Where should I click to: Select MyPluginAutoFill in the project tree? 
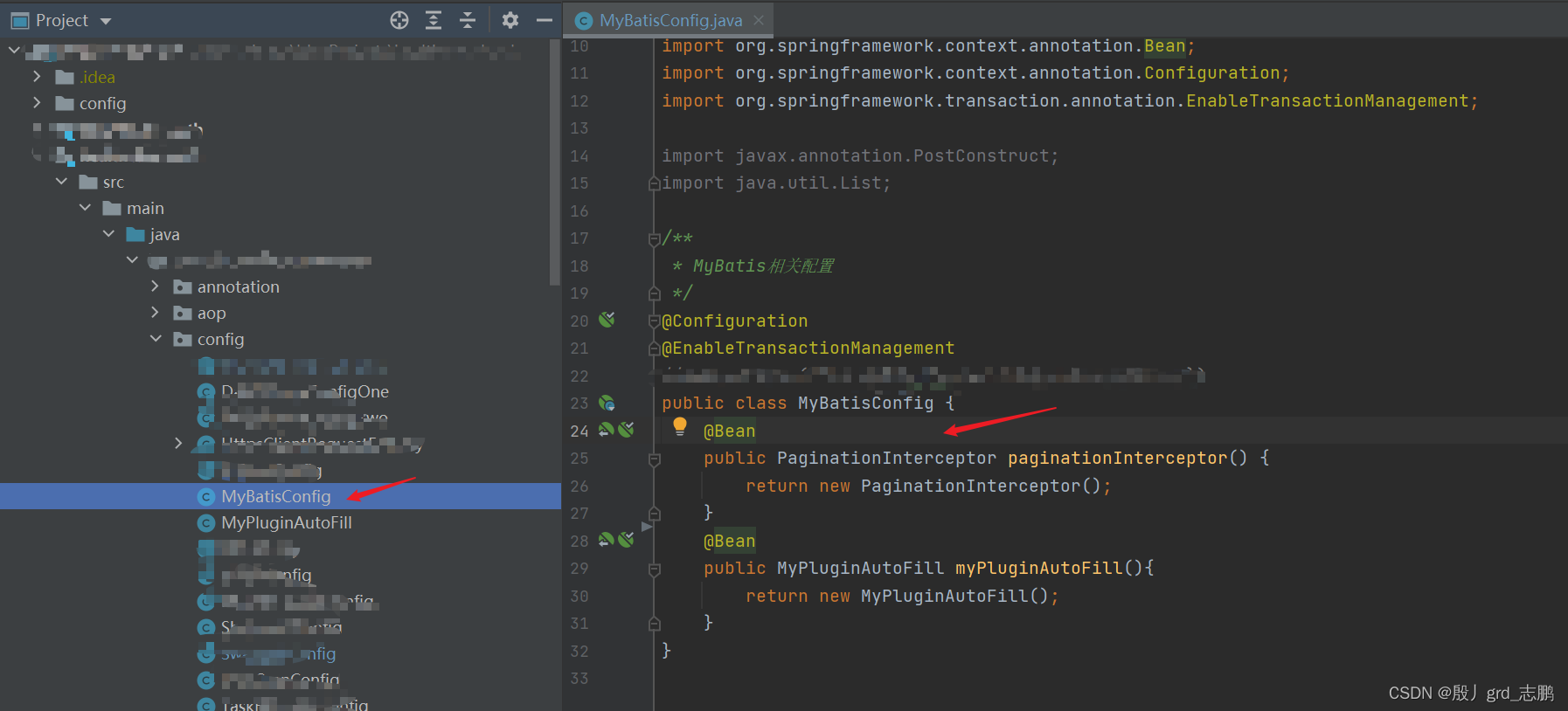[x=287, y=523]
